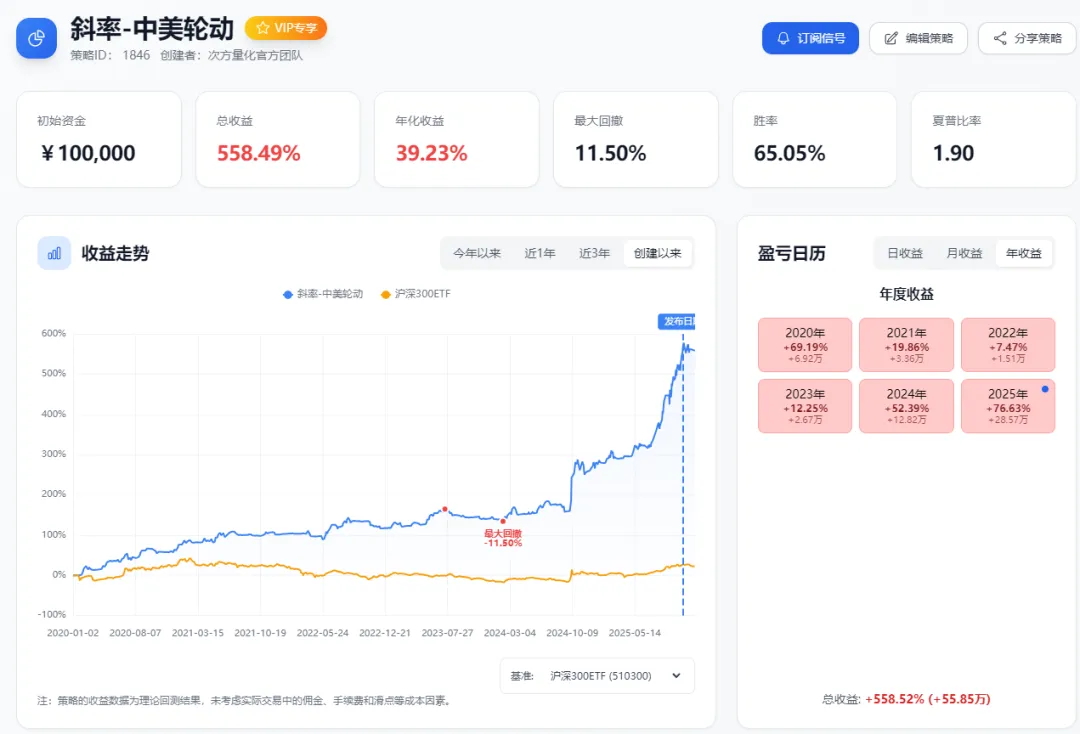Click the share icon on 分享策略
The image size is (1080, 734).
(x=999, y=39)
